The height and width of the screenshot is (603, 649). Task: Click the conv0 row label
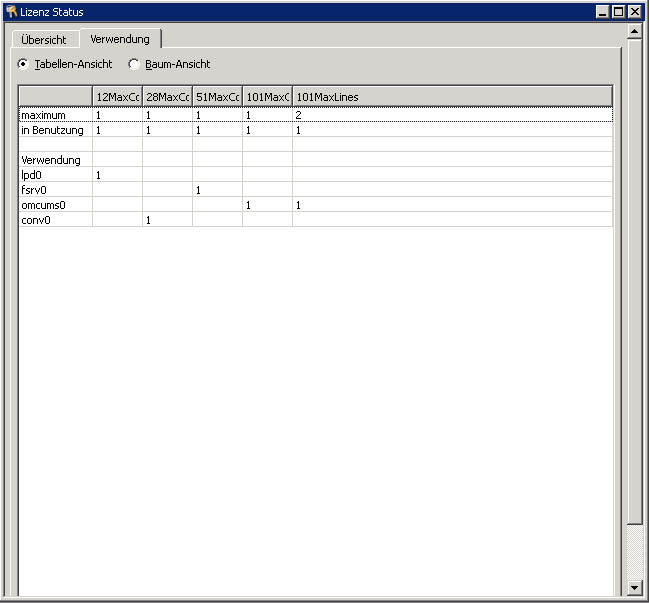pyautogui.click(x=35, y=220)
